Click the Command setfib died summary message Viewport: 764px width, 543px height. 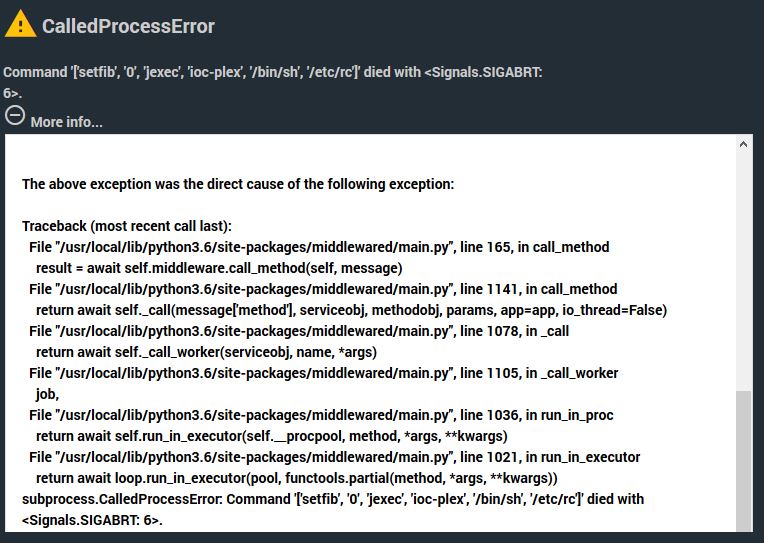[x=272, y=82]
